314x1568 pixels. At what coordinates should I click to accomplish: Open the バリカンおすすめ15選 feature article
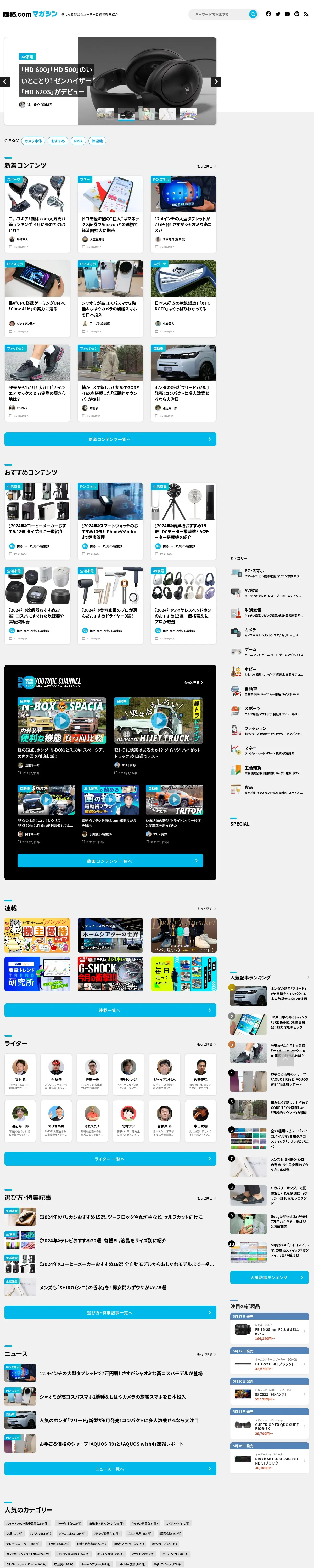[x=110, y=1217]
